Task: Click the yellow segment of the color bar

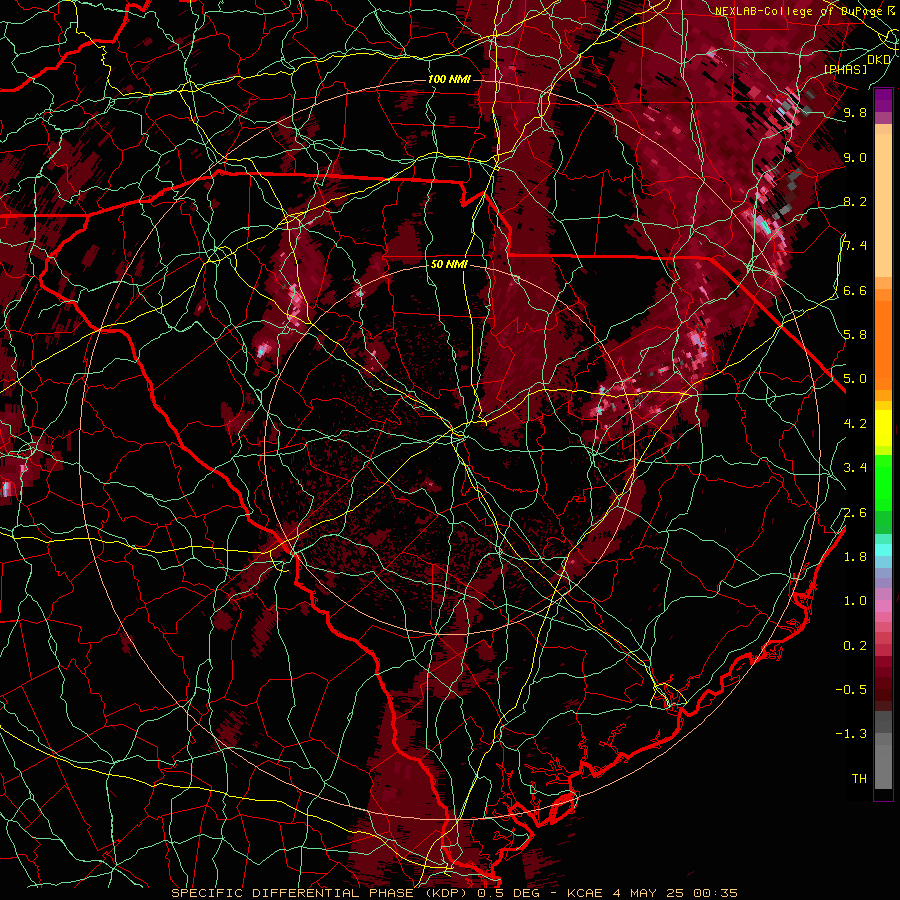Action: tap(883, 428)
